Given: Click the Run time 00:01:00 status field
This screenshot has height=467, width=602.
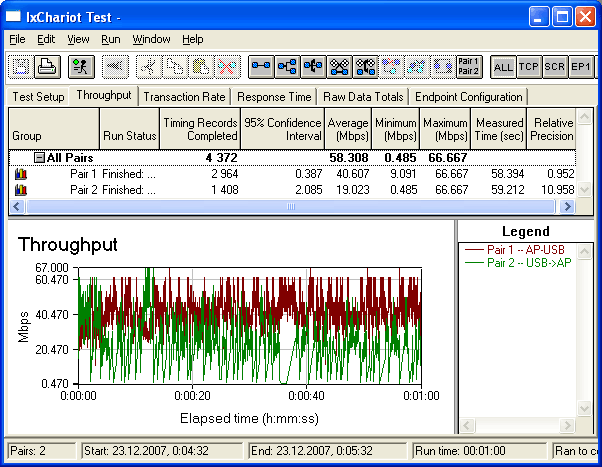Looking at the screenshot, I should pos(479,450).
